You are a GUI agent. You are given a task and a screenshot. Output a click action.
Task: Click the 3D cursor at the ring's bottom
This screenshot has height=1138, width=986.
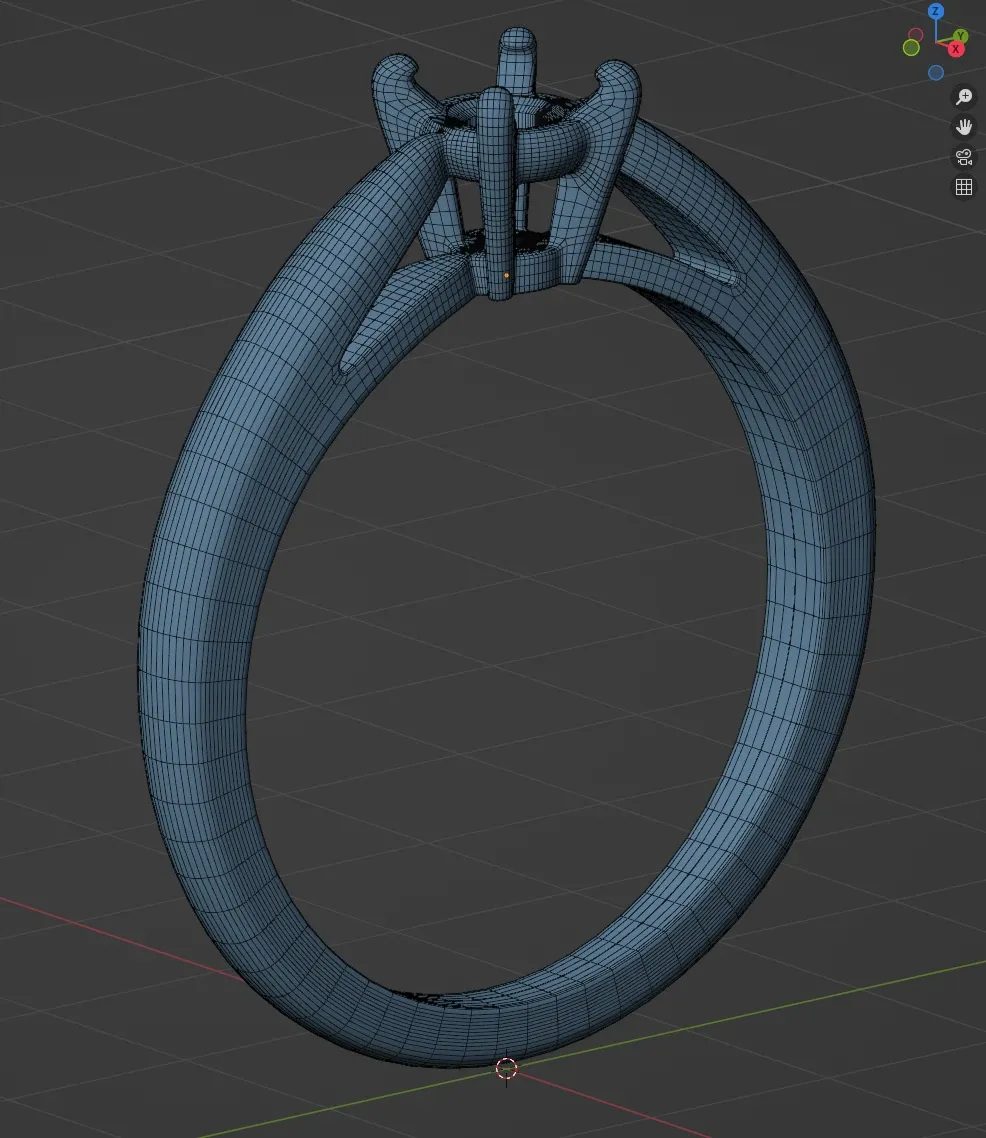pos(506,1068)
